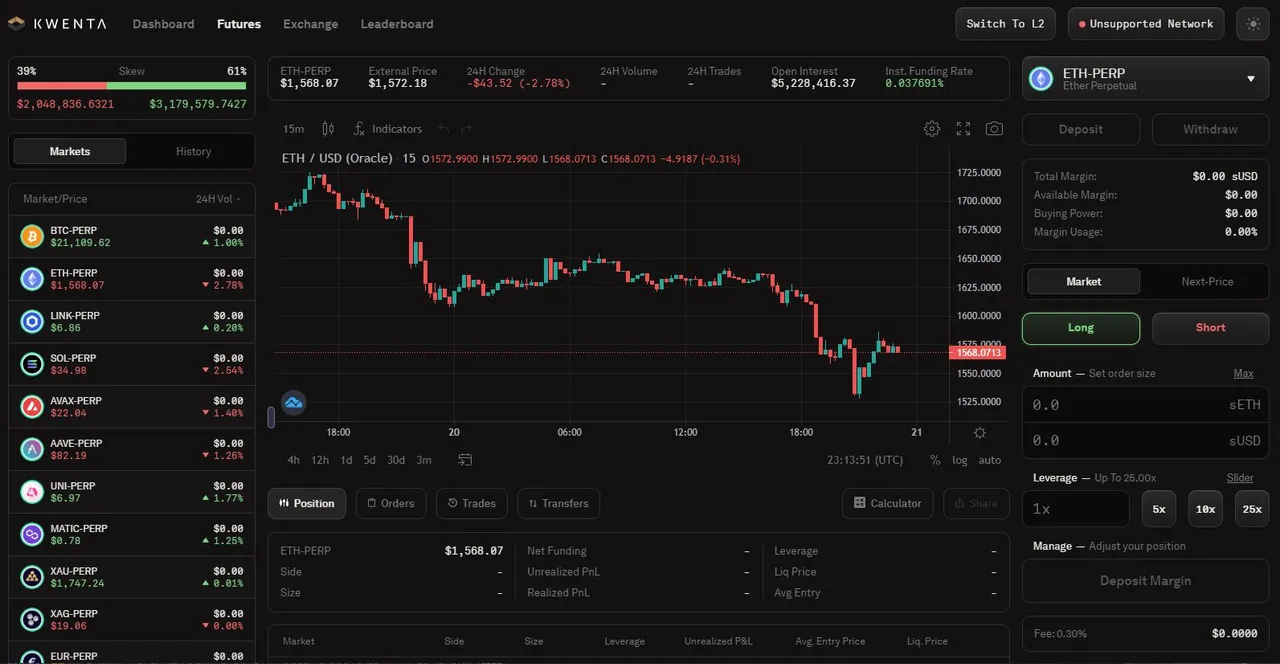Click the chart undo arrow
The width and height of the screenshot is (1280, 664).
point(444,129)
